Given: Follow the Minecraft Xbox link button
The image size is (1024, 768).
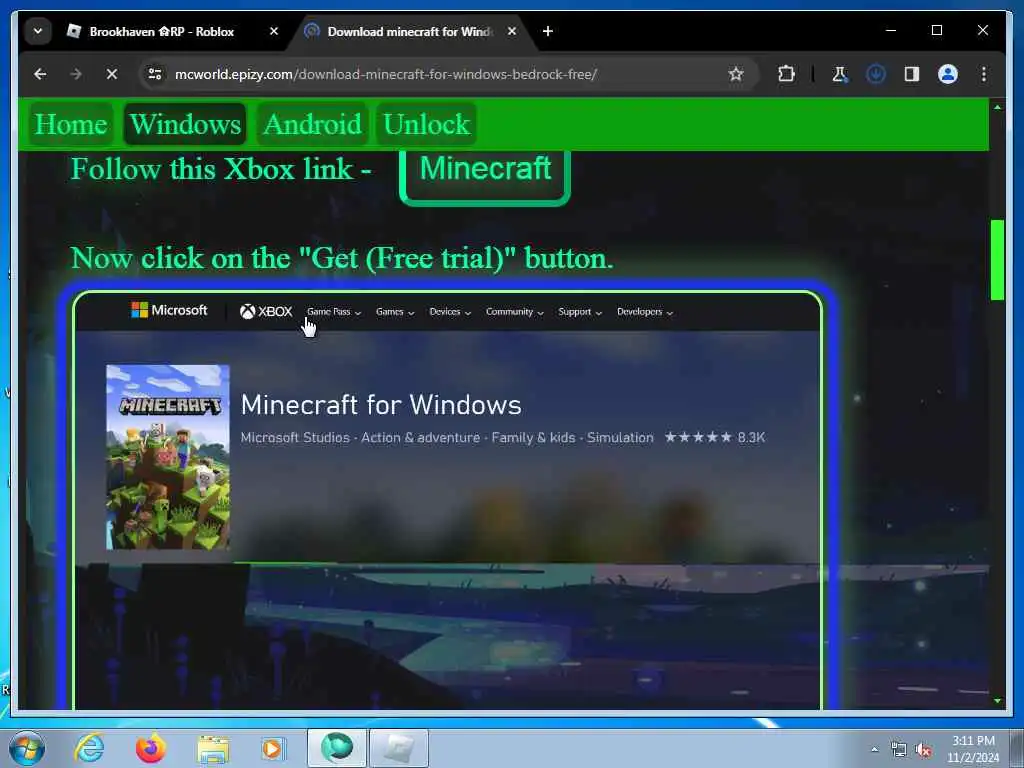Looking at the screenshot, I should 485,174.
